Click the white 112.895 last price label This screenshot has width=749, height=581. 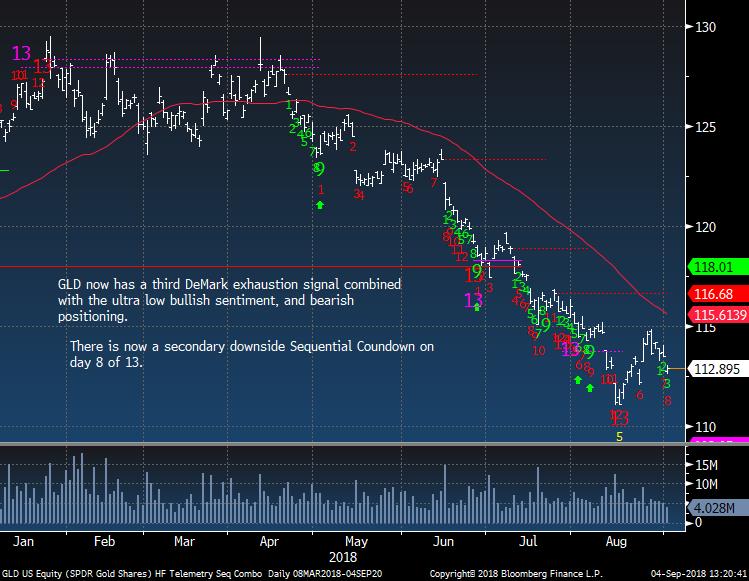coord(718,369)
